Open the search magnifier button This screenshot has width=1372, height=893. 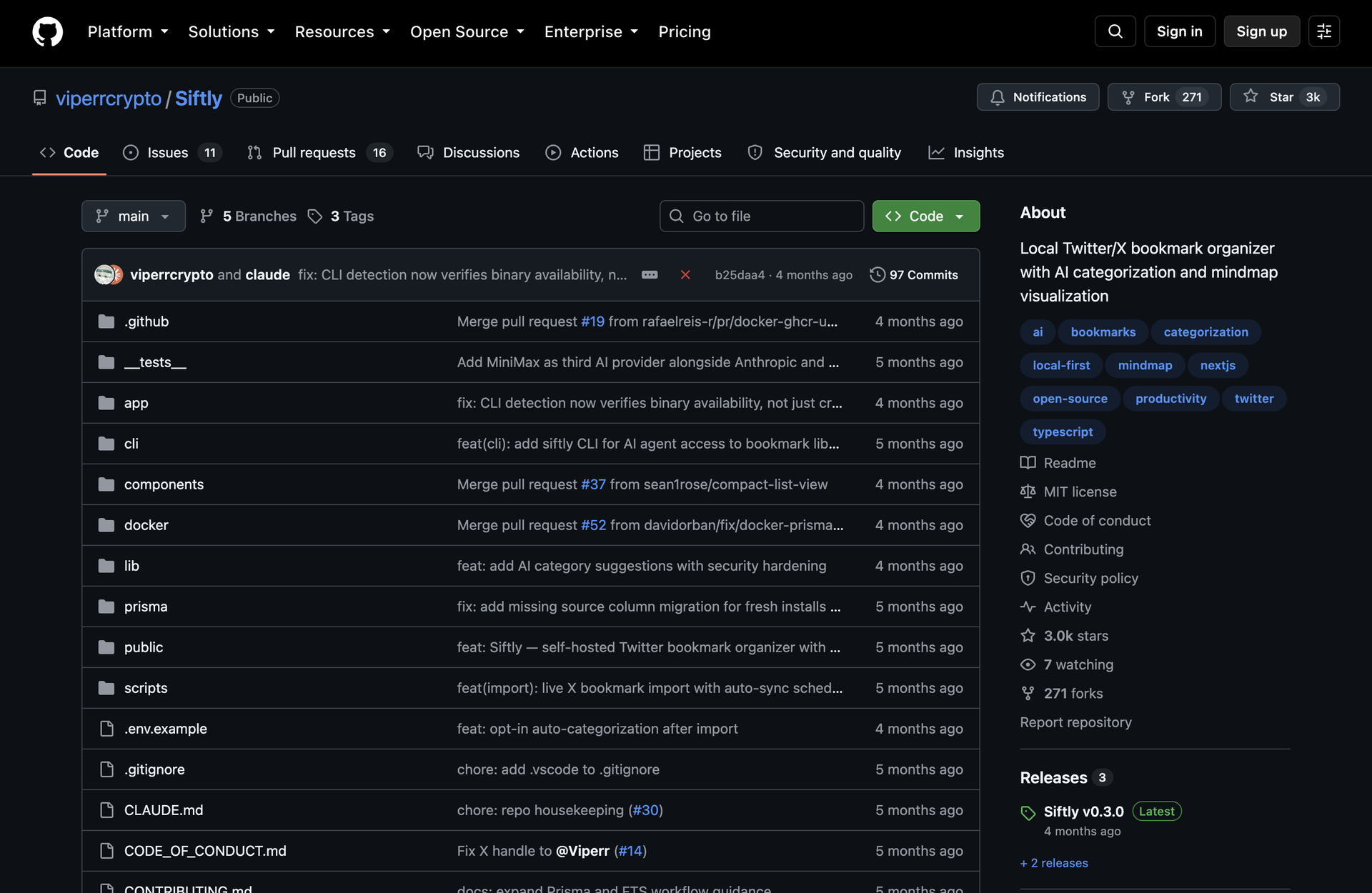[x=1115, y=31]
